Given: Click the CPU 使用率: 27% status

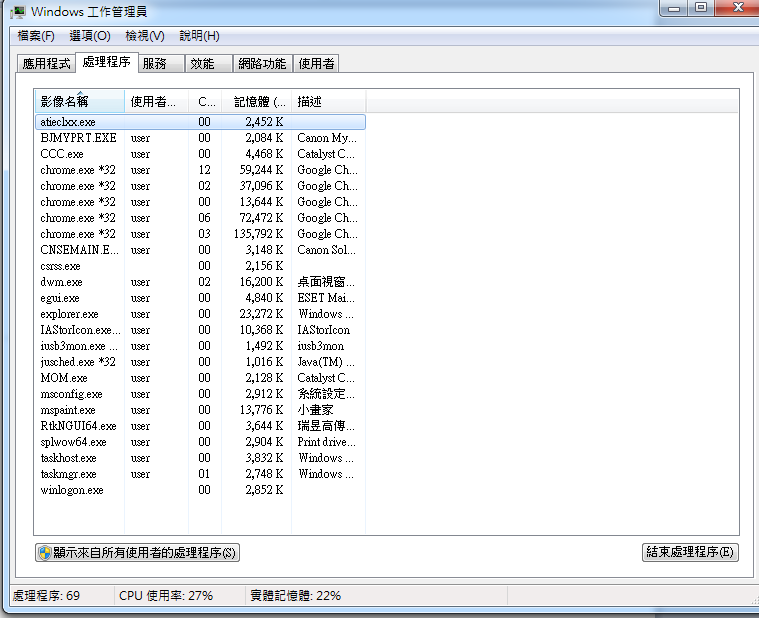Looking at the screenshot, I should (x=166, y=596).
